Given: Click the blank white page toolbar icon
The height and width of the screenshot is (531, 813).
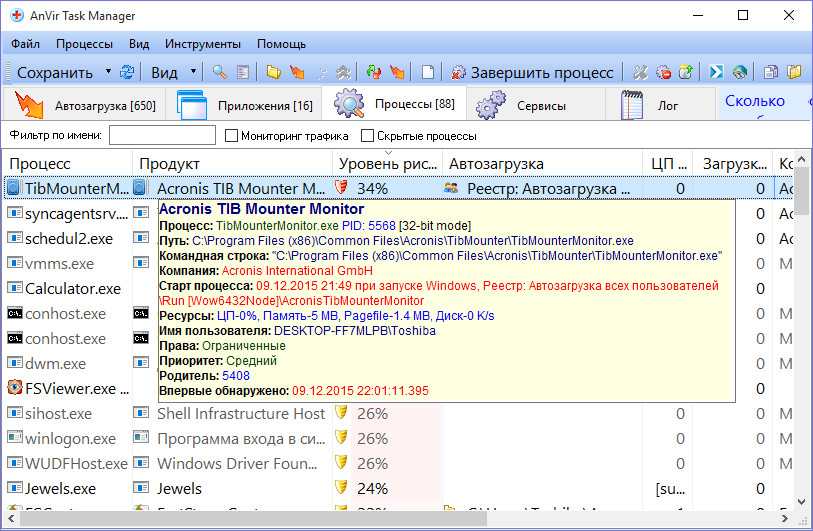Looking at the screenshot, I should pos(428,72).
